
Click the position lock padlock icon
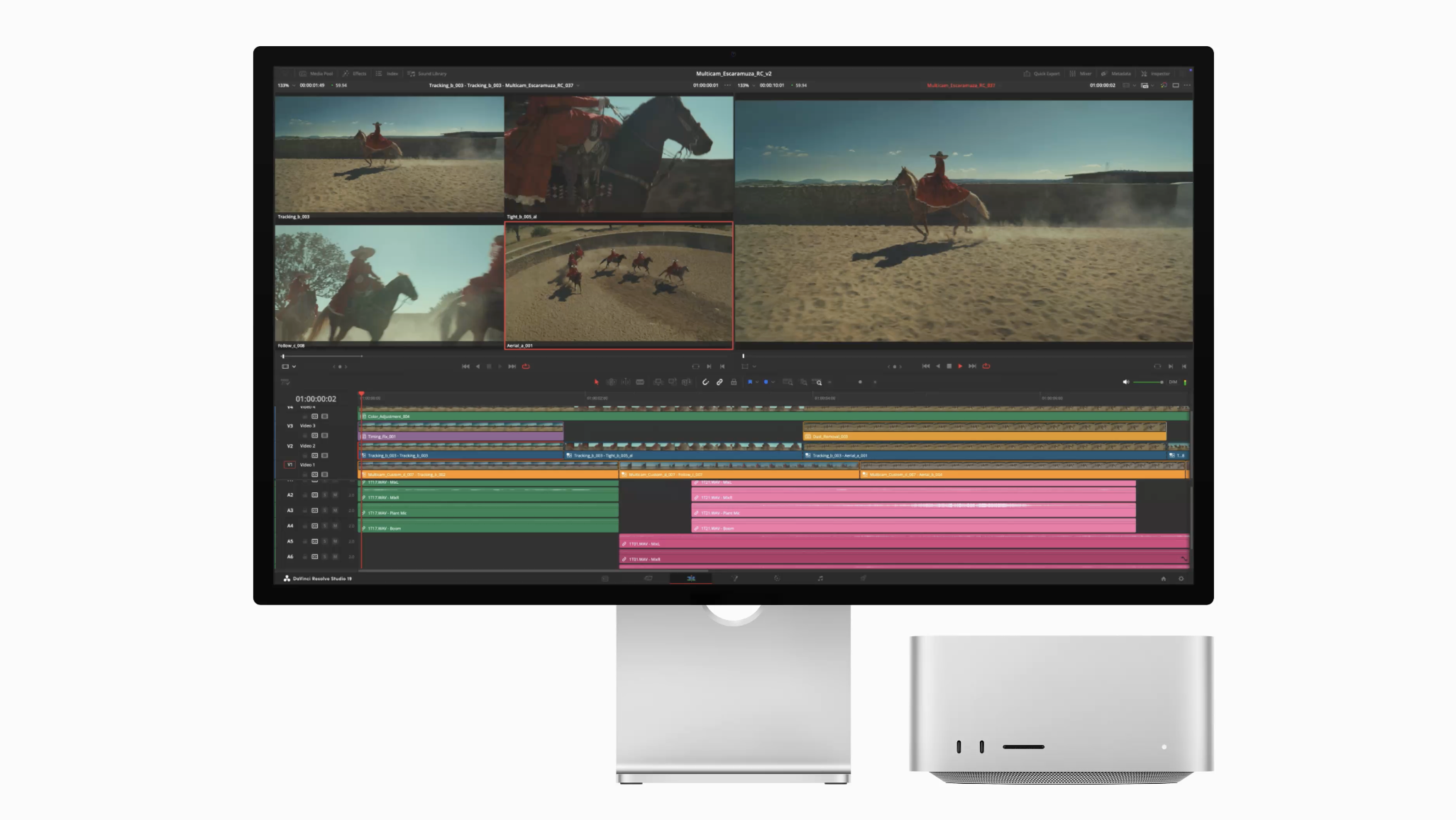point(734,382)
